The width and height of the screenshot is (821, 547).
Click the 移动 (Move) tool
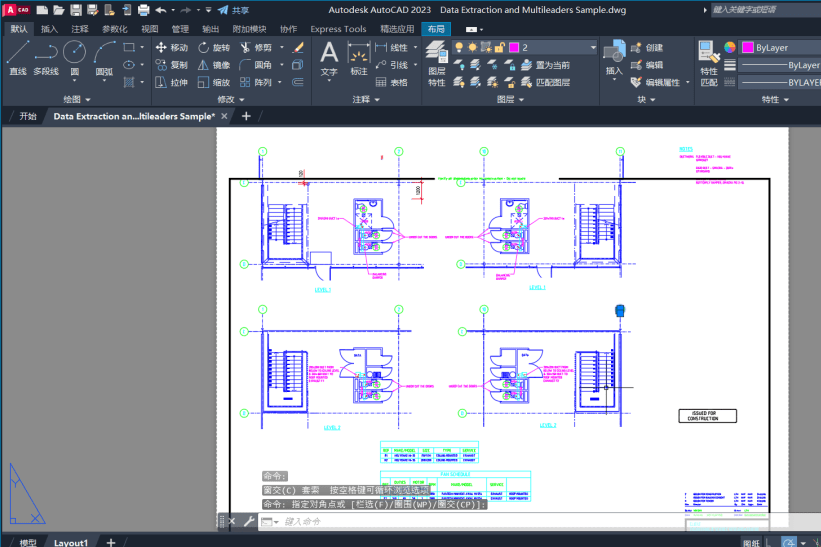click(x=172, y=48)
